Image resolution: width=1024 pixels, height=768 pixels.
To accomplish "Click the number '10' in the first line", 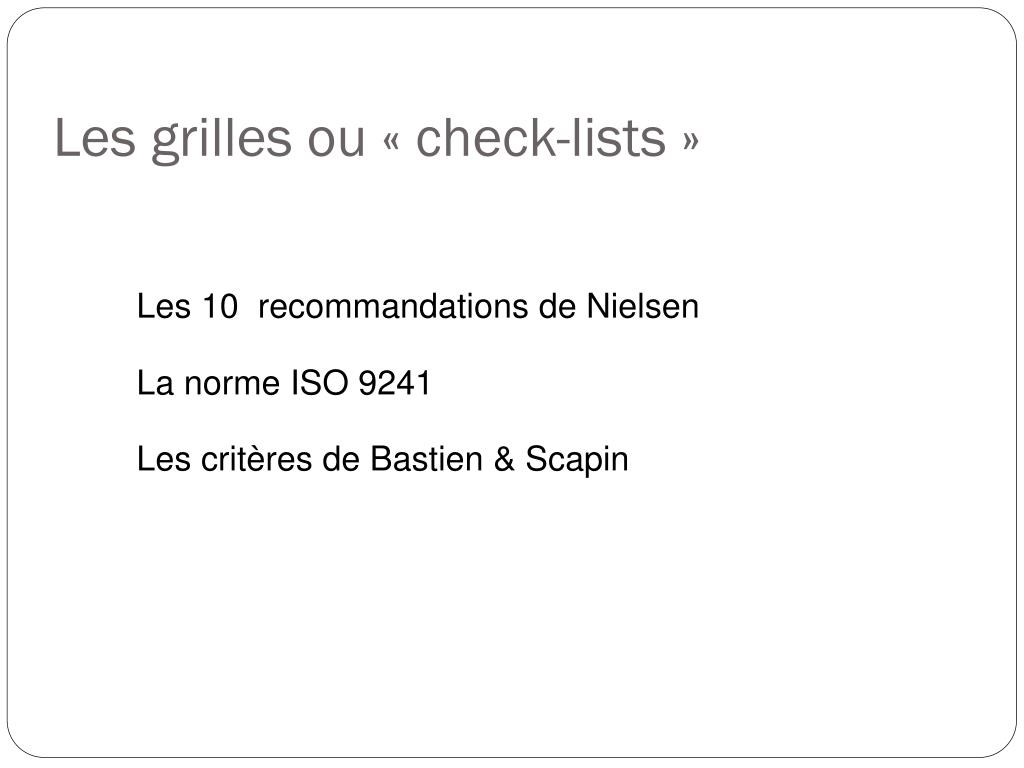I will click(219, 306).
